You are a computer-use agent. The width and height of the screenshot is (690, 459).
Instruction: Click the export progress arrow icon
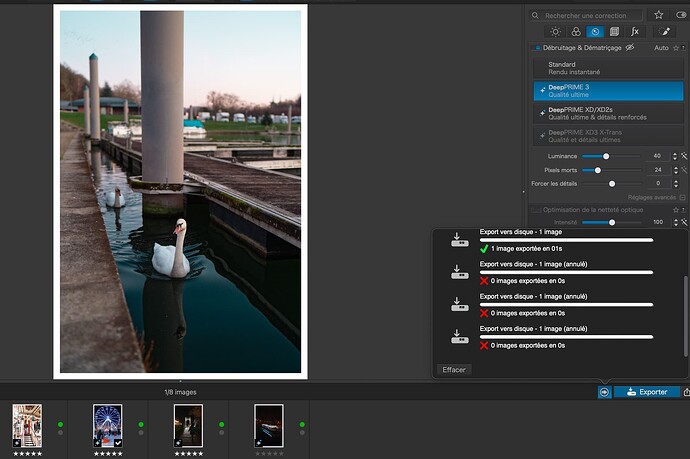coord(604,392)
